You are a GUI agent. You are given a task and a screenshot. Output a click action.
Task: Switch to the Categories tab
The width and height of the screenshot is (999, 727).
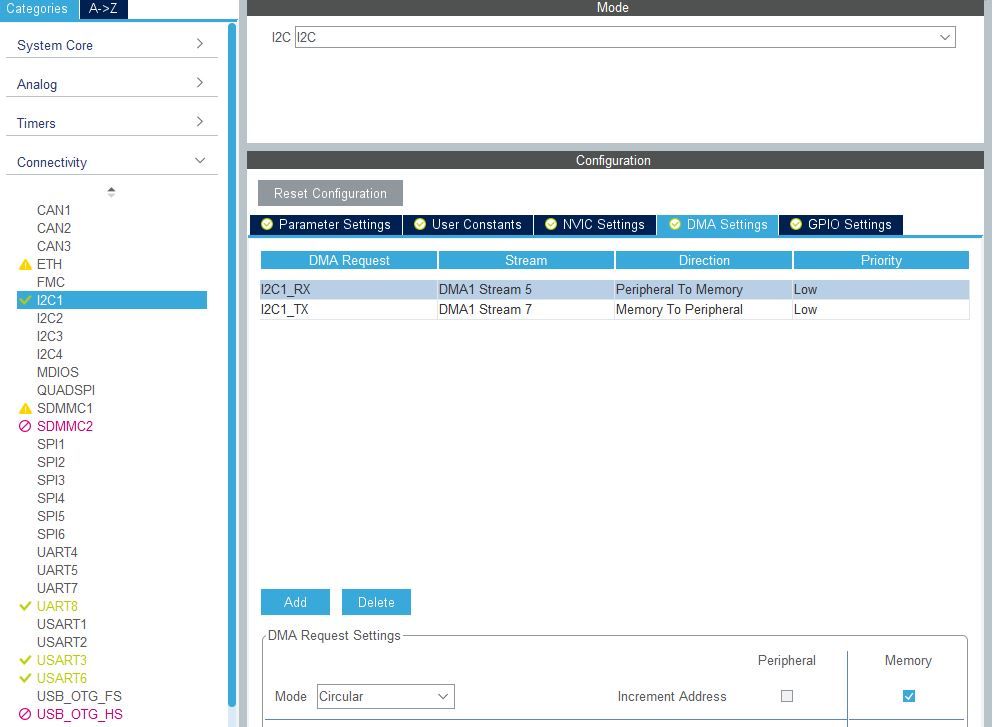pyautogui.click(x=38, y=9)
